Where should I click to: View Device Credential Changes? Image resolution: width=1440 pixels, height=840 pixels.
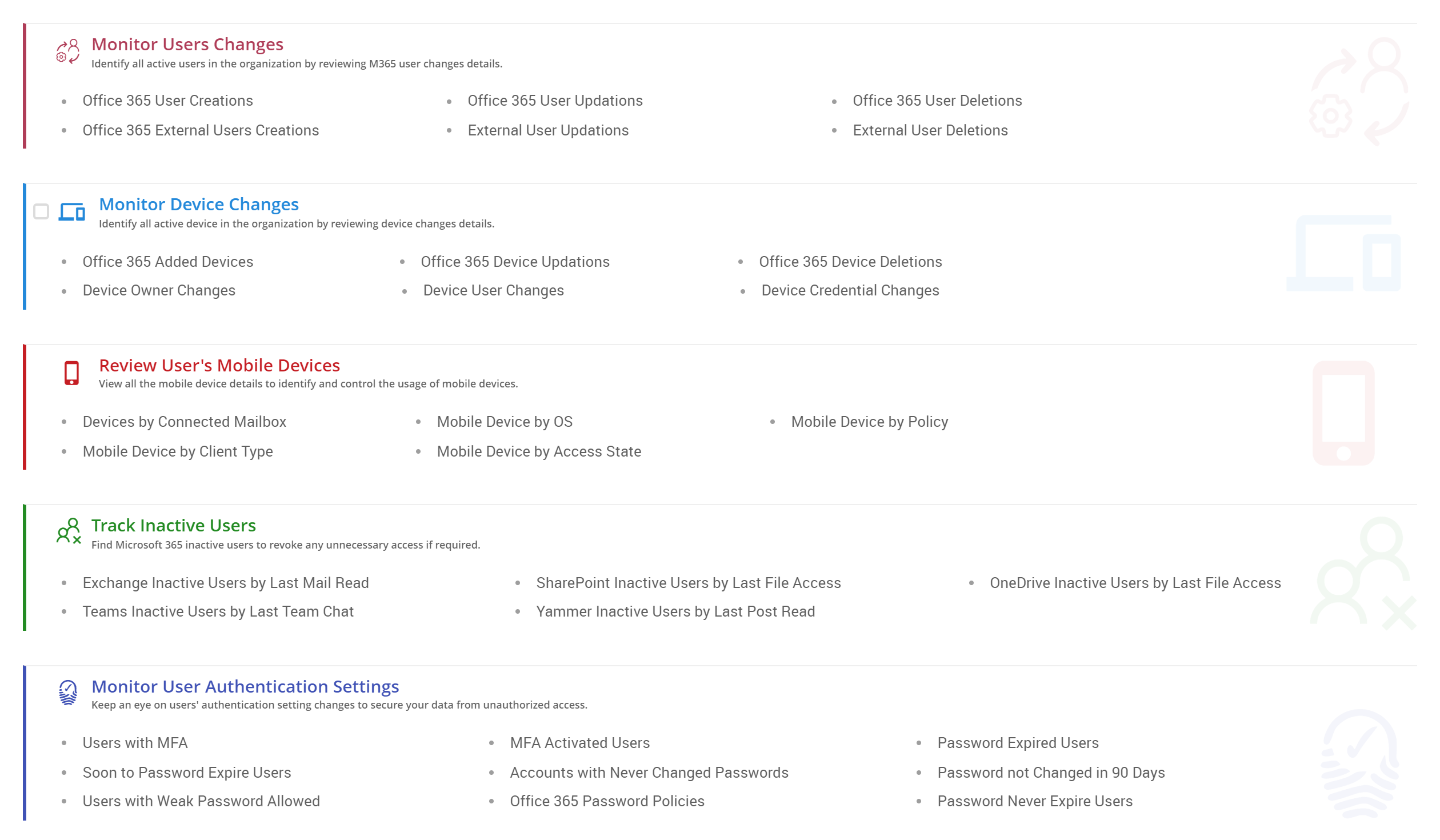point(850,290)
